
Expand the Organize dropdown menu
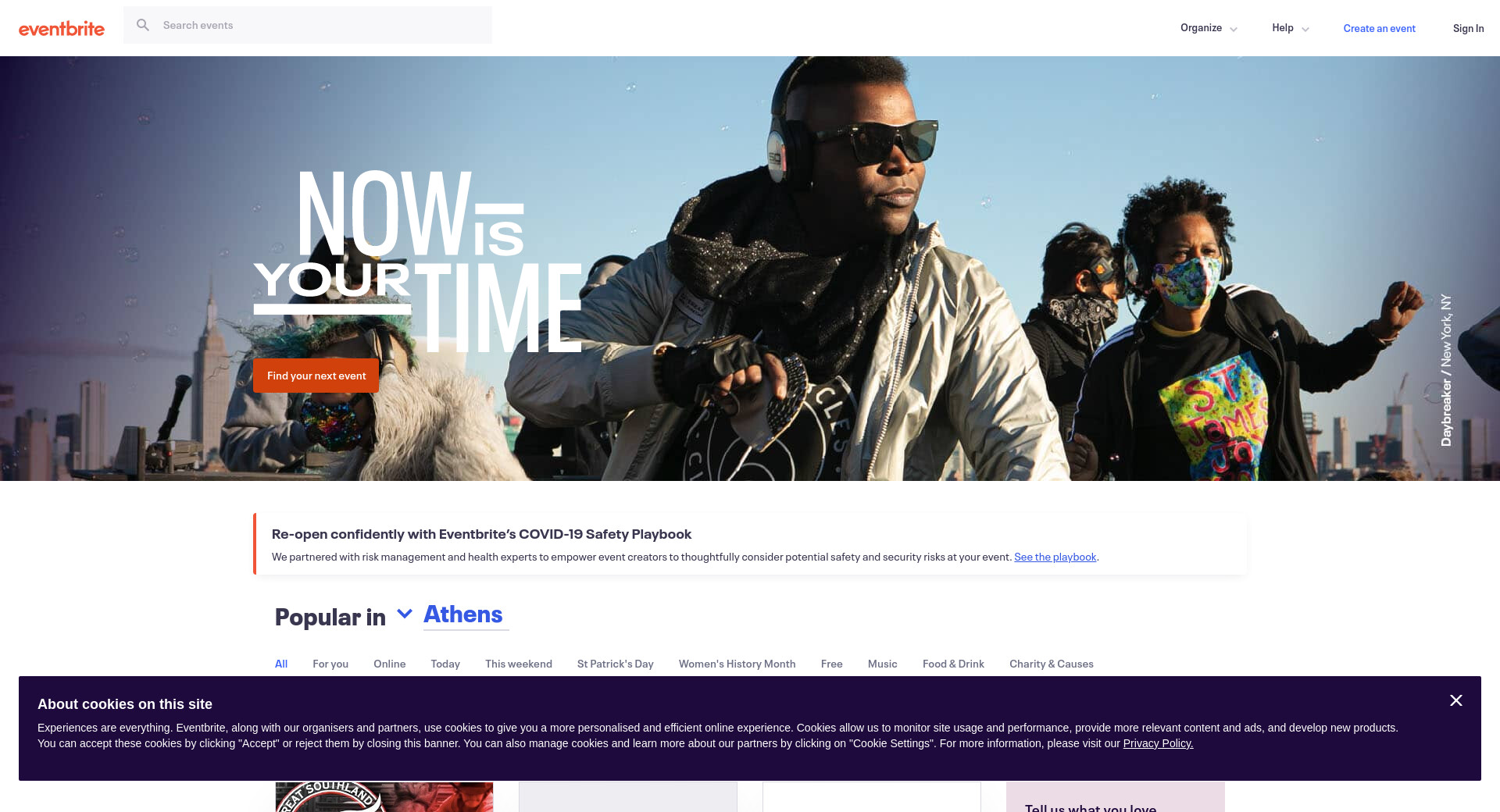(x=1209, y=28)
